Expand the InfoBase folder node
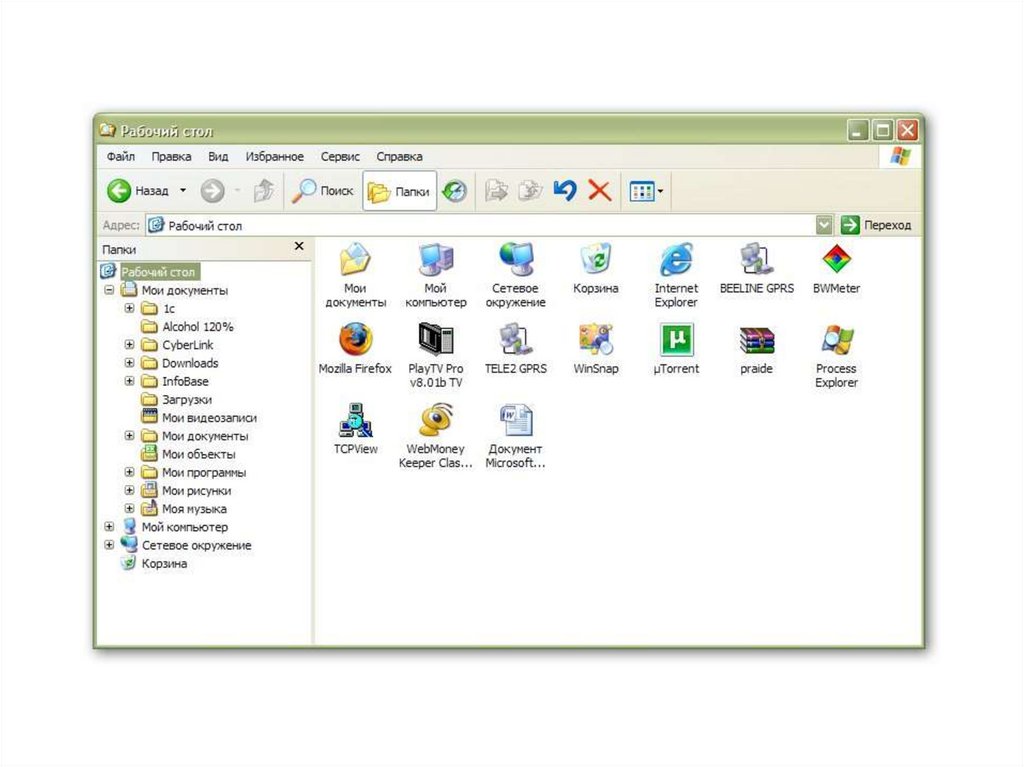This screenshot has height=767, width=1024. click(129, 381)
